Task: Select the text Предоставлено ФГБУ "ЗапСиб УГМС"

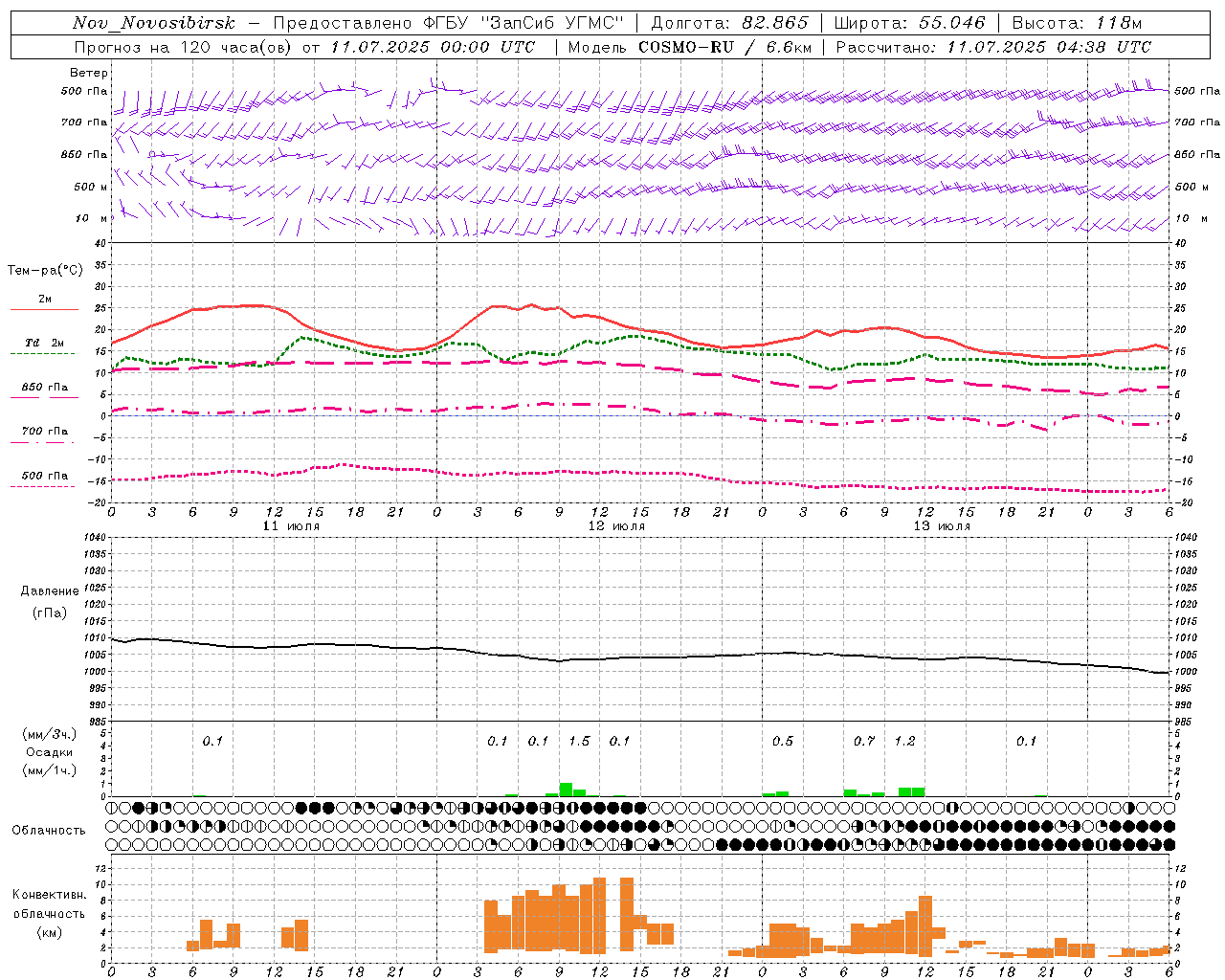Action: (x=449, y=23)
